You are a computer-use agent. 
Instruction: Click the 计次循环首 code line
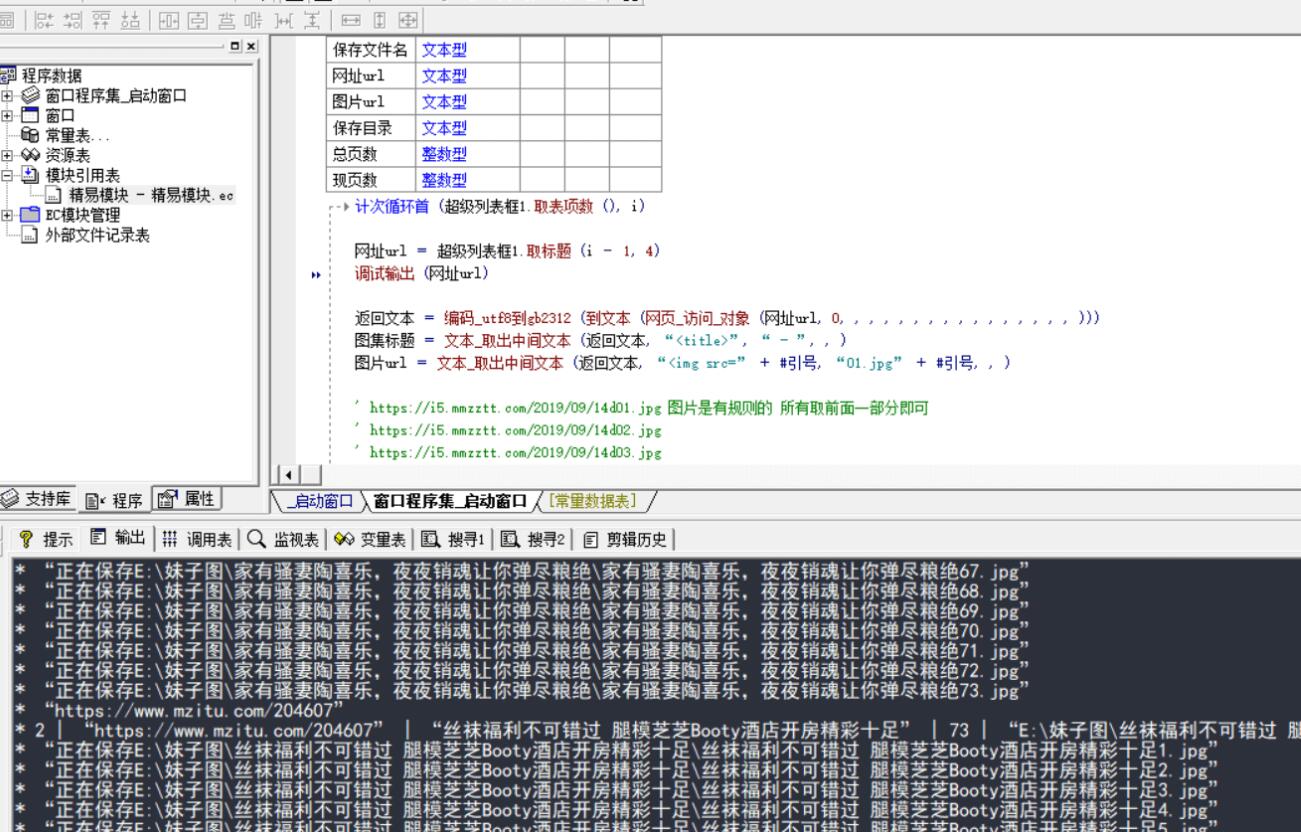501,206
